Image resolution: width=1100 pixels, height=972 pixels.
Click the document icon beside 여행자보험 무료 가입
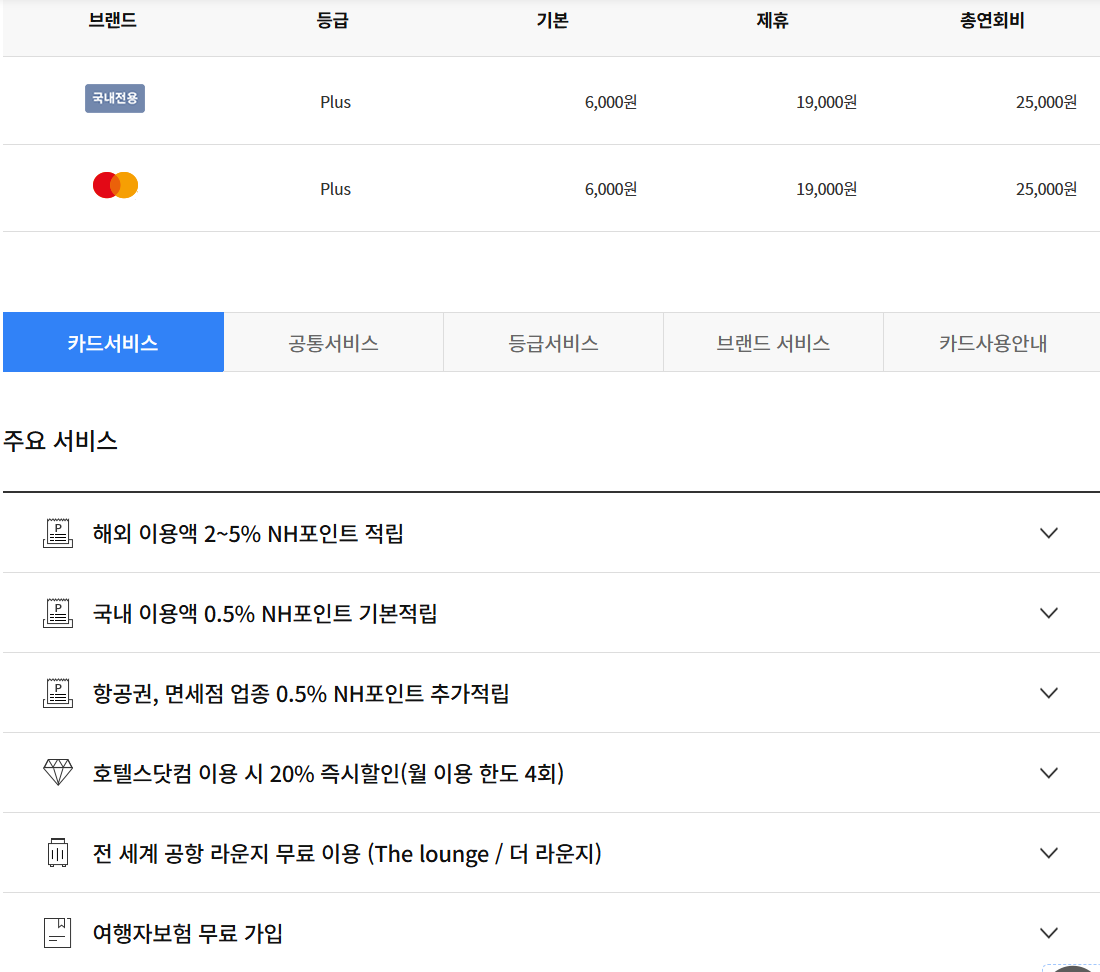pyautogui.click(x=58, y=933)
